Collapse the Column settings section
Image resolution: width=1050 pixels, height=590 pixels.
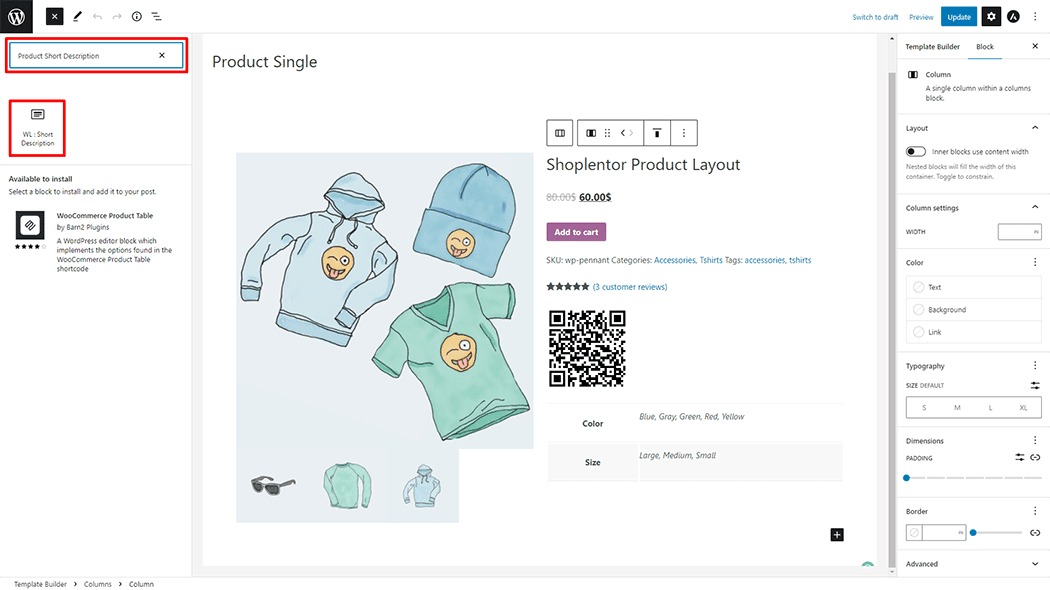[x=1035, y=208]
